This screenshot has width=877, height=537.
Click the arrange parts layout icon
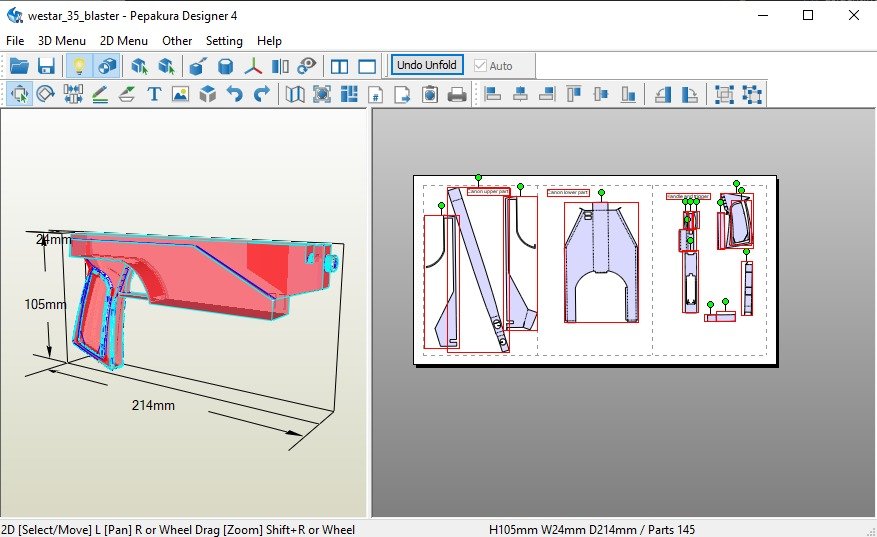(349, 93)
